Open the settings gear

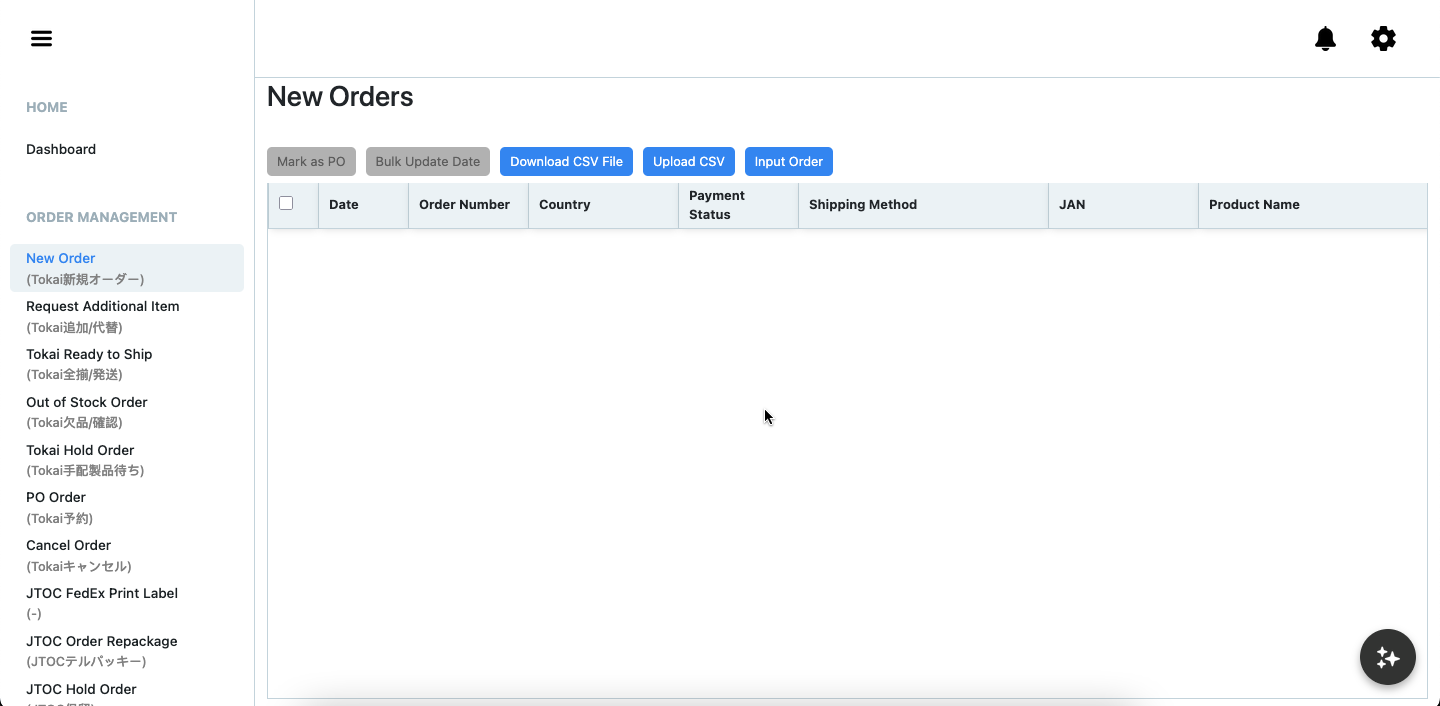click(x=1383, y=39)
